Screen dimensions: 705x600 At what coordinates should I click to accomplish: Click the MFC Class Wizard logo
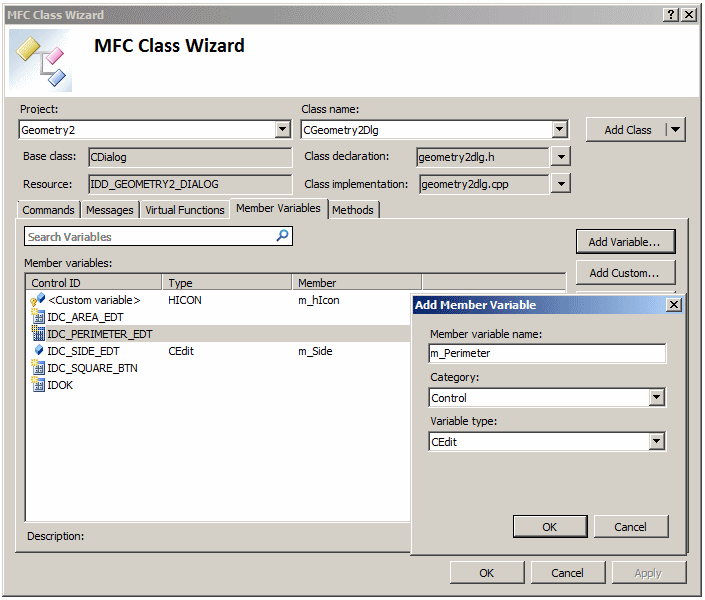point(40,61)
